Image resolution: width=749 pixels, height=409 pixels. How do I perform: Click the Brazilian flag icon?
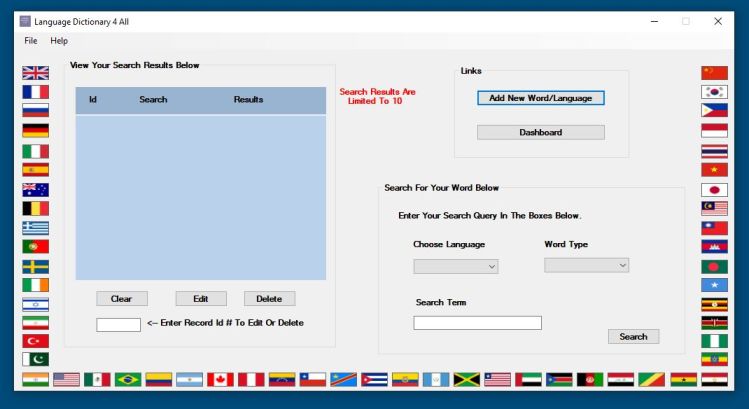[128, 380]
